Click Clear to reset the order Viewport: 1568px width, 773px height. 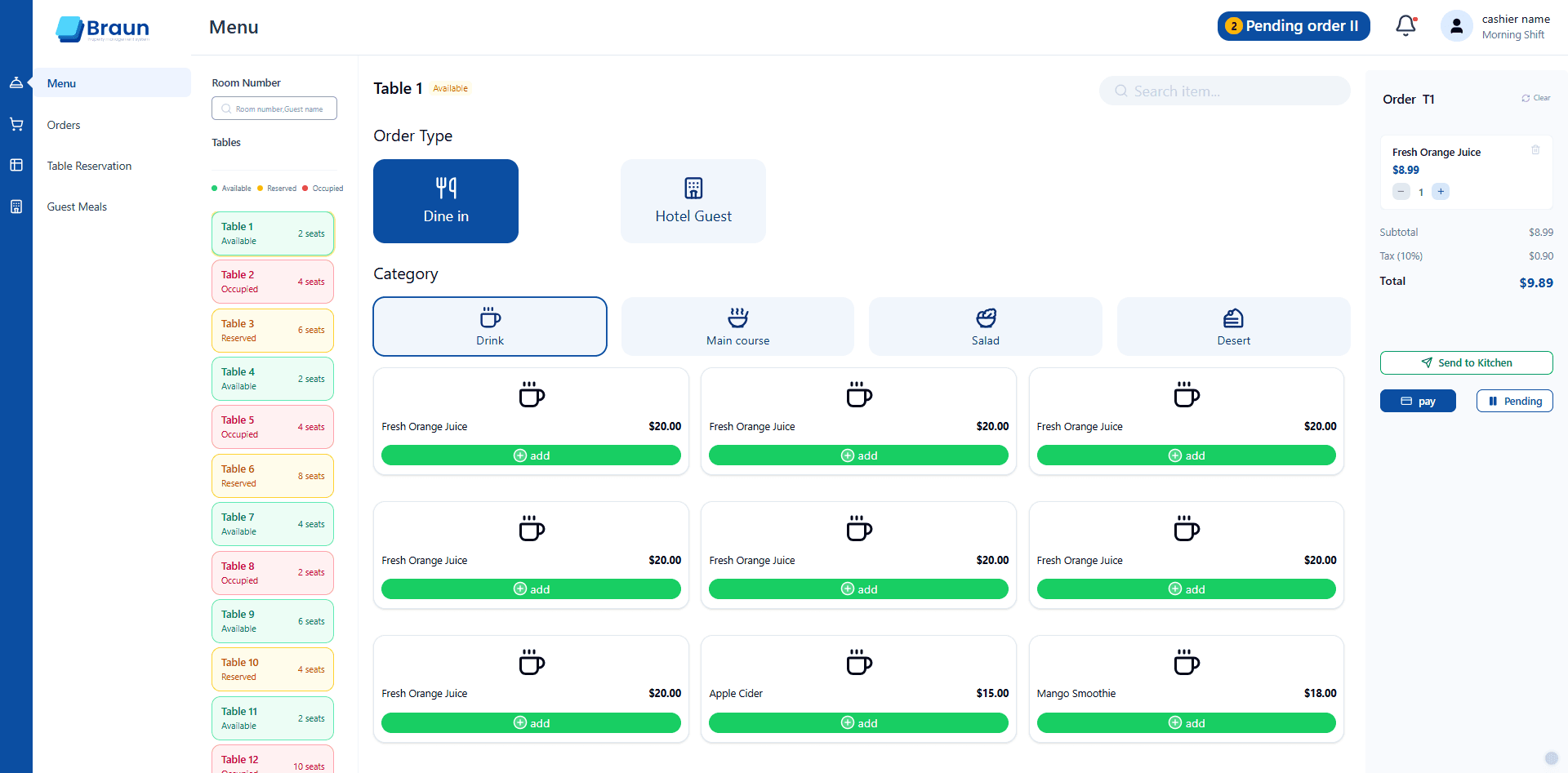[x=1536, y=98]
